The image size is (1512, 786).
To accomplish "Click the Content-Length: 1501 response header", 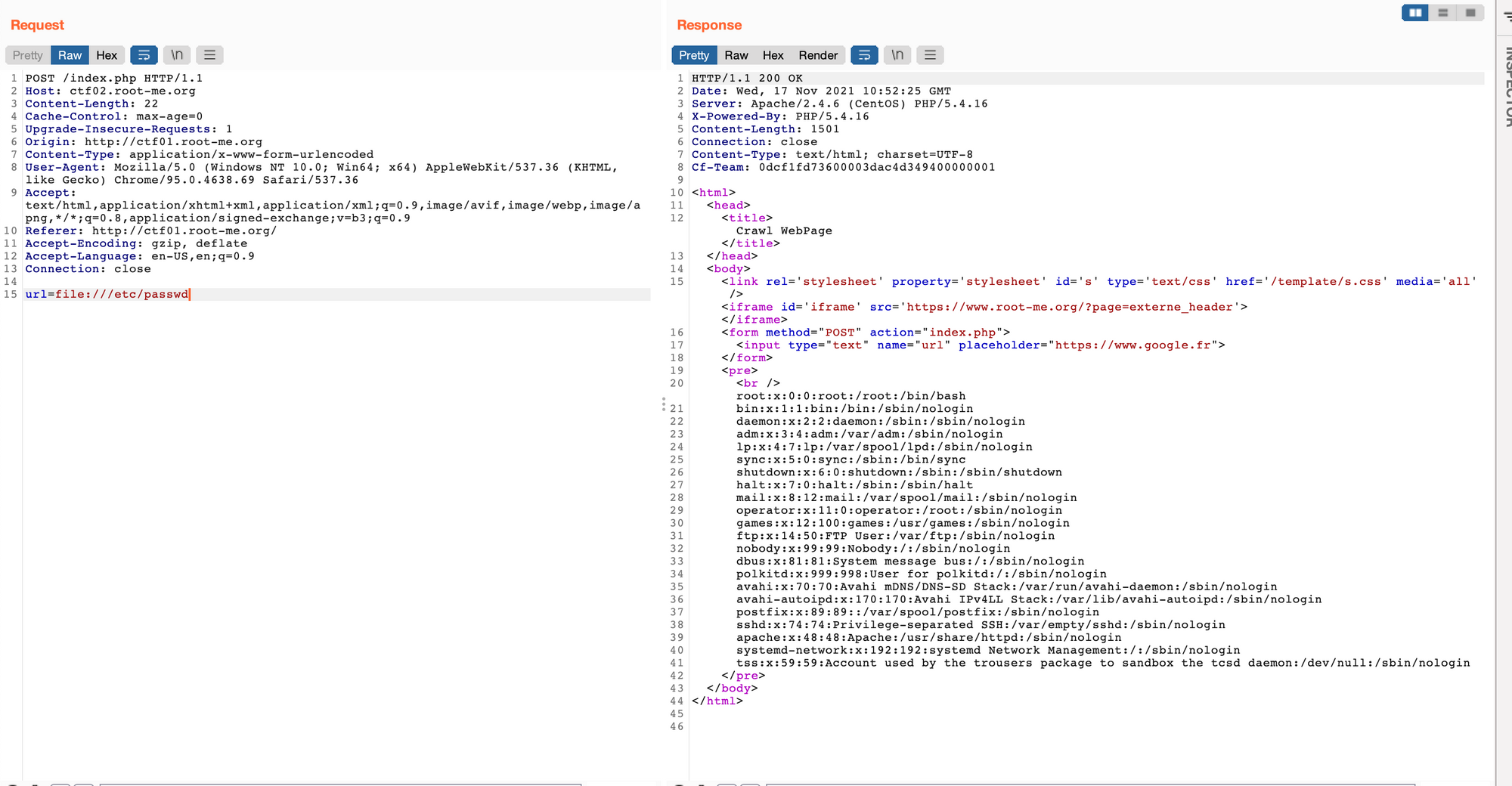I will coord(765,129).
